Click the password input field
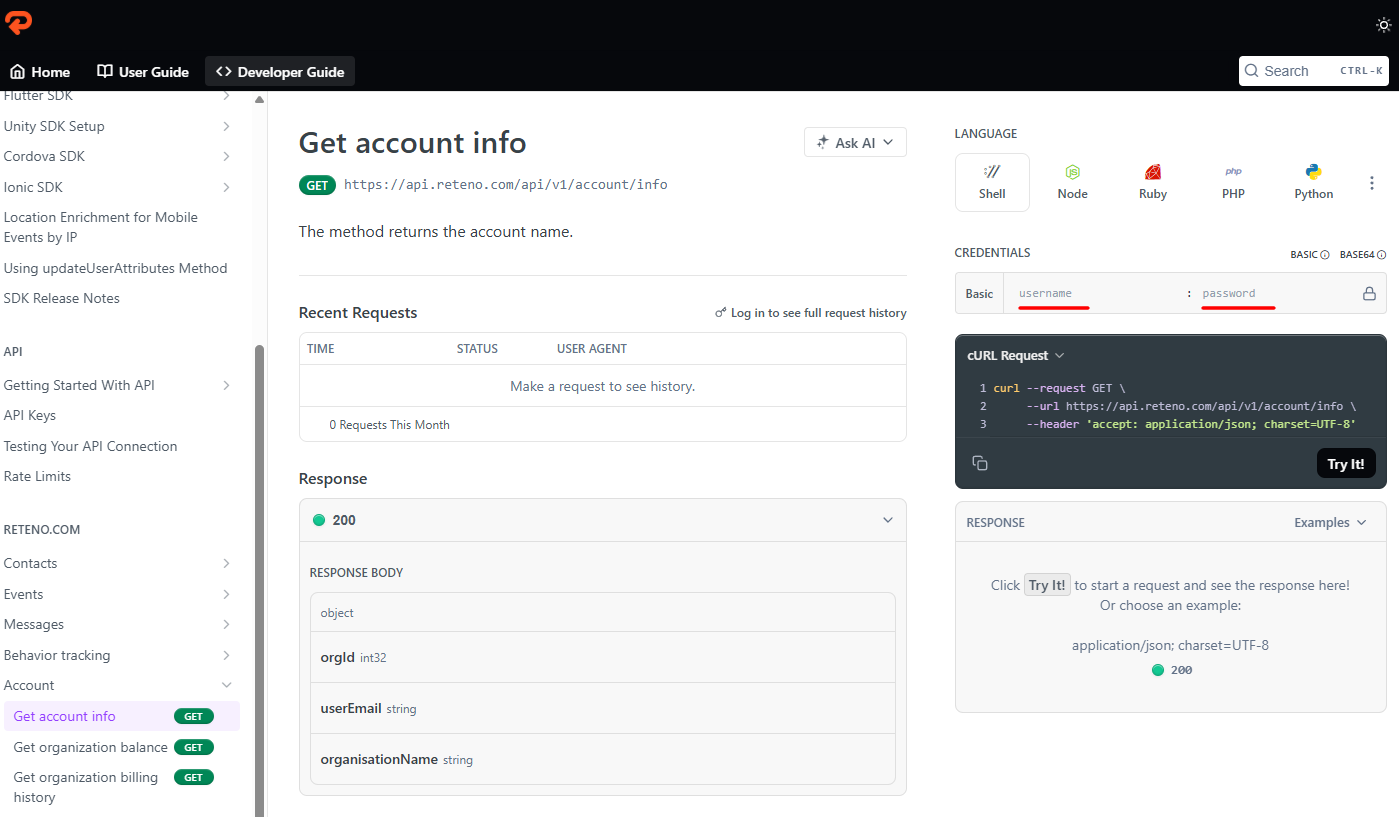Screen dimensions: 1399x817 click(x=1274, y=294)
